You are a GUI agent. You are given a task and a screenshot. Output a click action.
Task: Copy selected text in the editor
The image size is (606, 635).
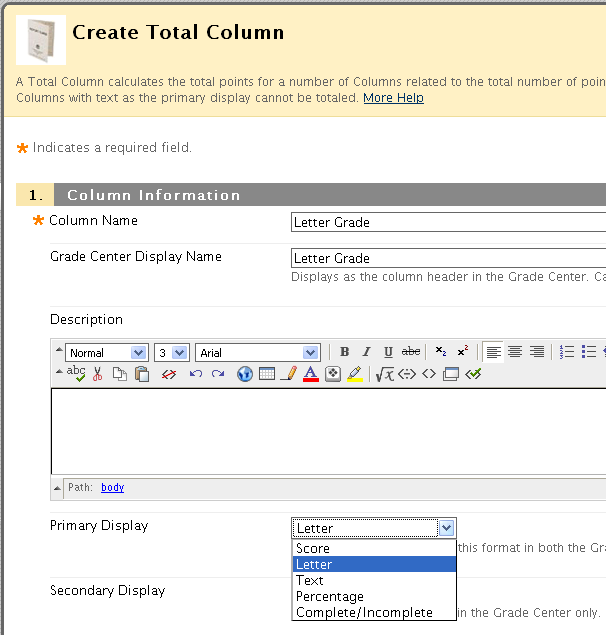click(x=119, y=374)
